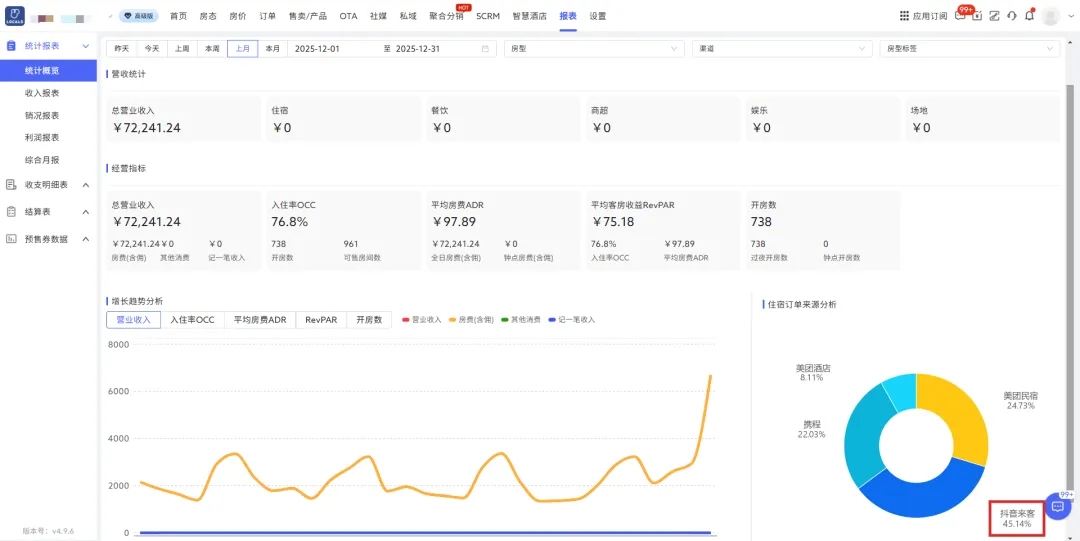
Task: Expand the 收支明细表 sidebar section
Action: coord(48,184)
